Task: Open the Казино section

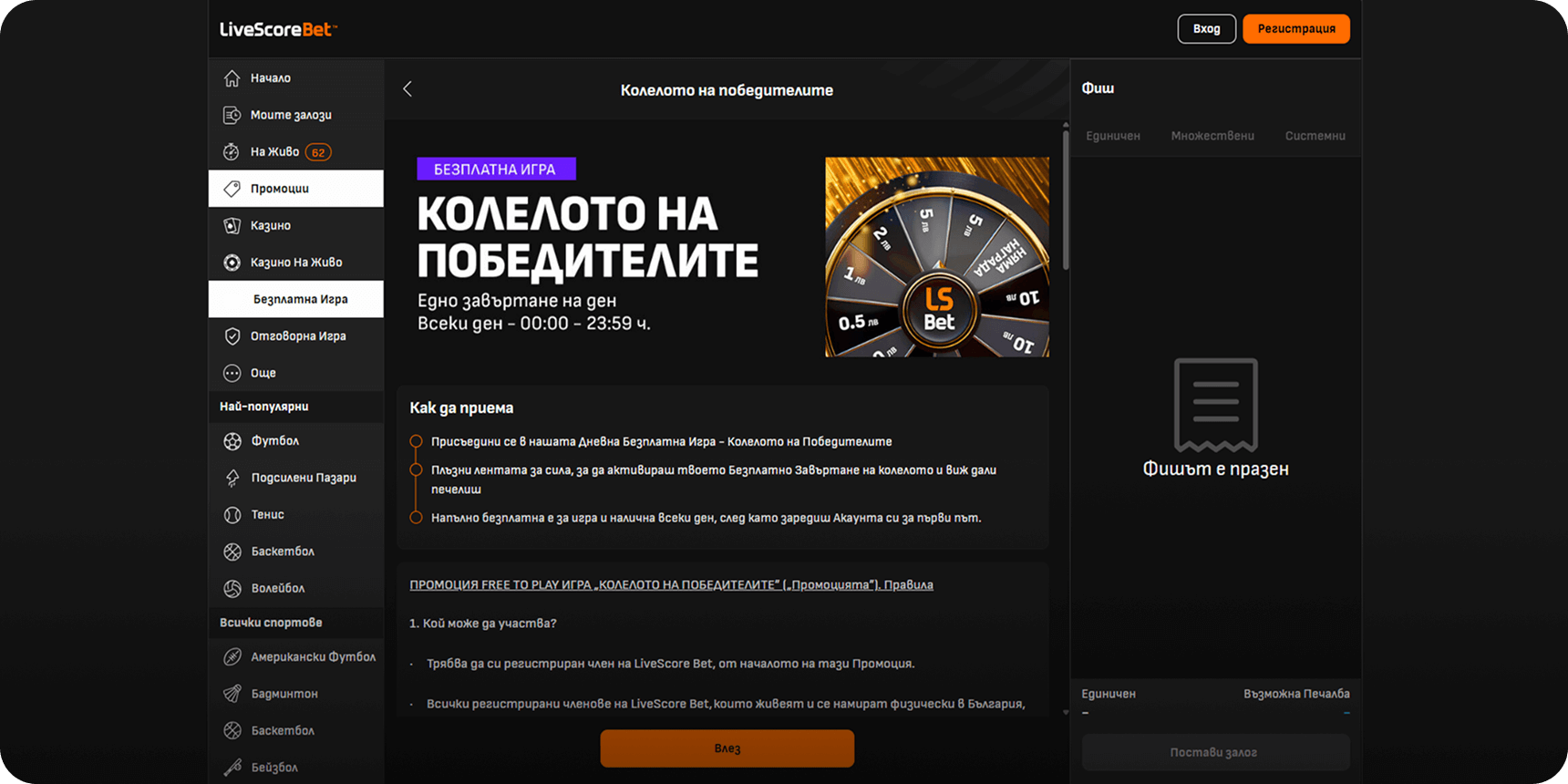Action: tap(296, 225)
